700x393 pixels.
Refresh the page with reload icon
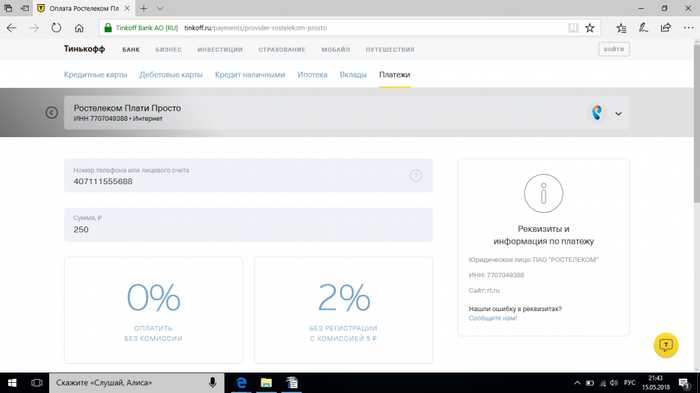coord(56,28)
